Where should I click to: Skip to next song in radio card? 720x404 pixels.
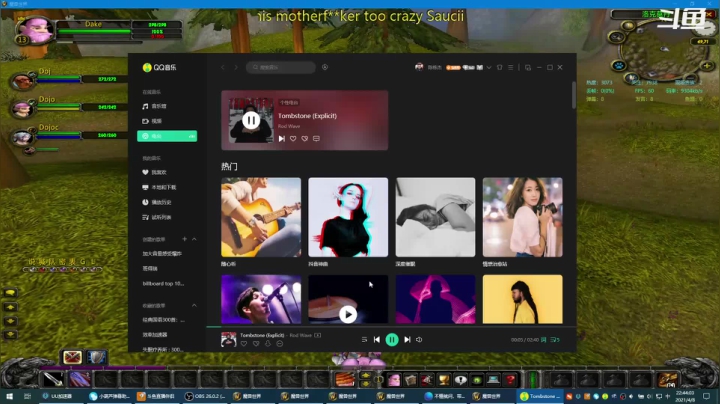pos(281,138)
